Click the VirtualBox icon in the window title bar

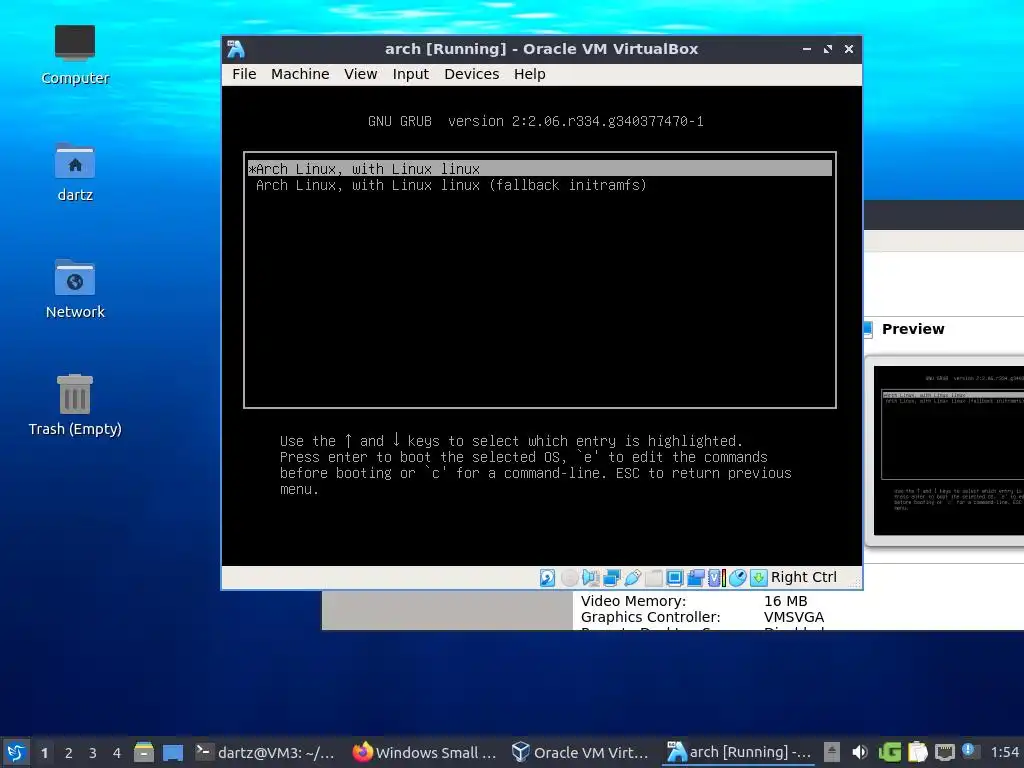pyautogui.click(x=236, y=49)
